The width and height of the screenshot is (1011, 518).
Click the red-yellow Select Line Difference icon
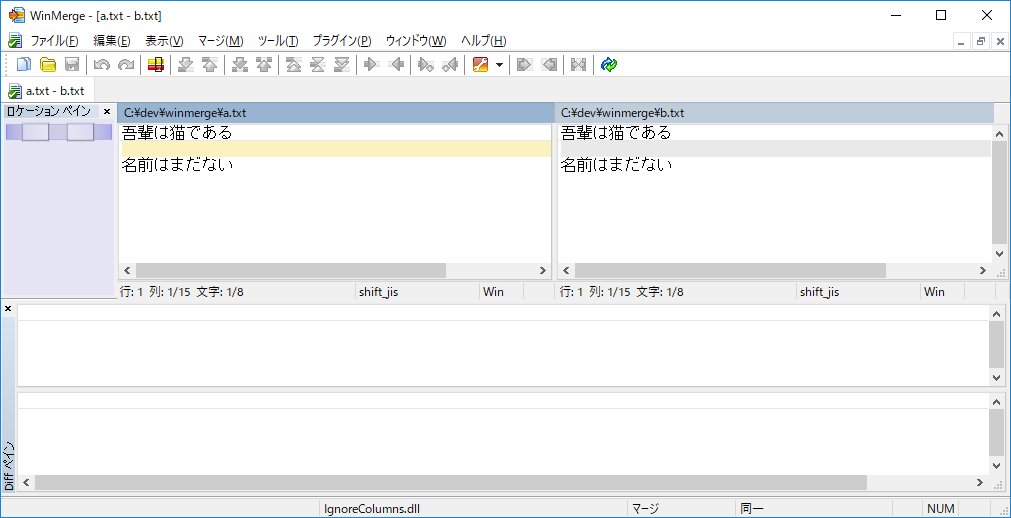pos(155,65)
